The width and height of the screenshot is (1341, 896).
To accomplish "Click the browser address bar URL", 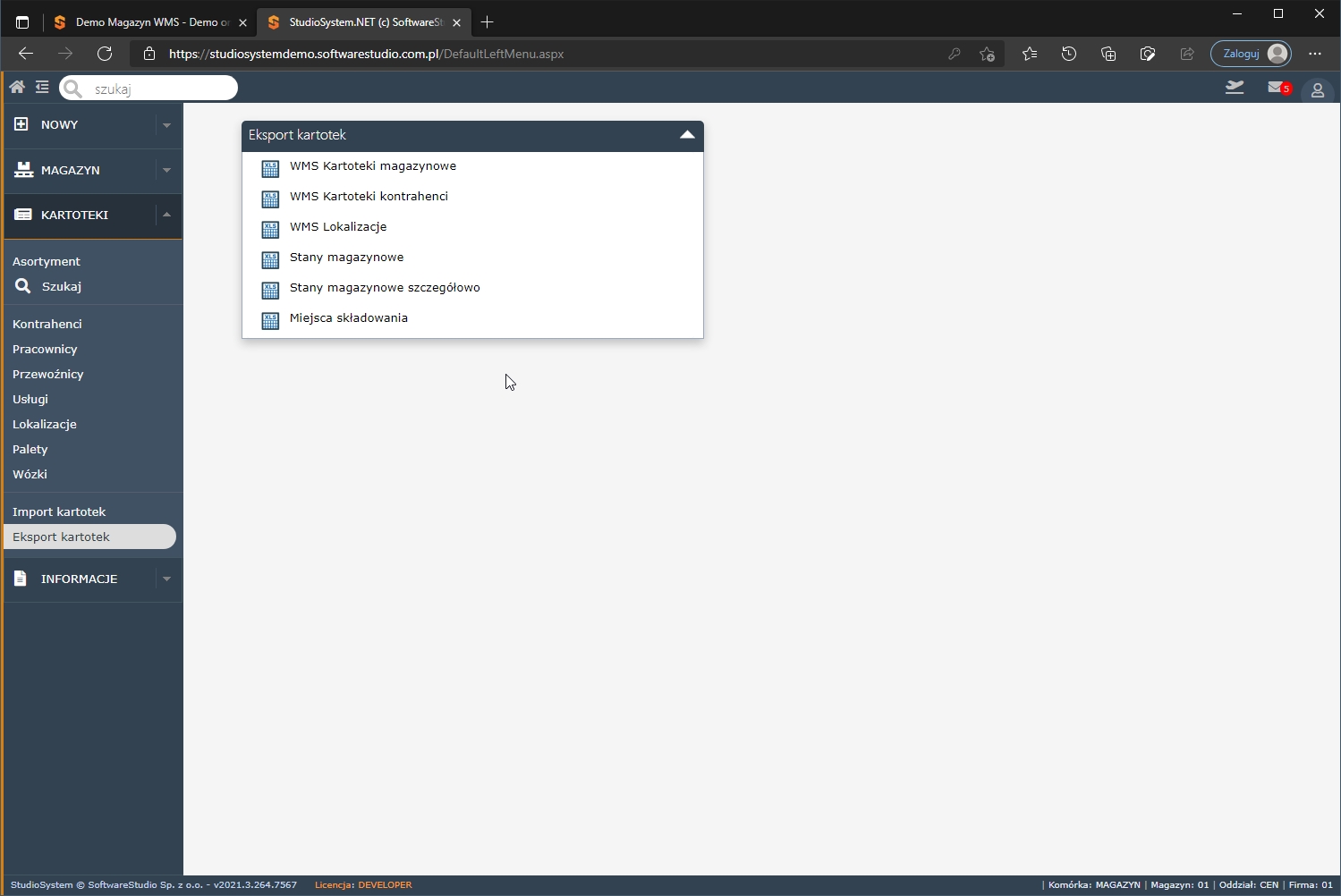I will point(366,54).
